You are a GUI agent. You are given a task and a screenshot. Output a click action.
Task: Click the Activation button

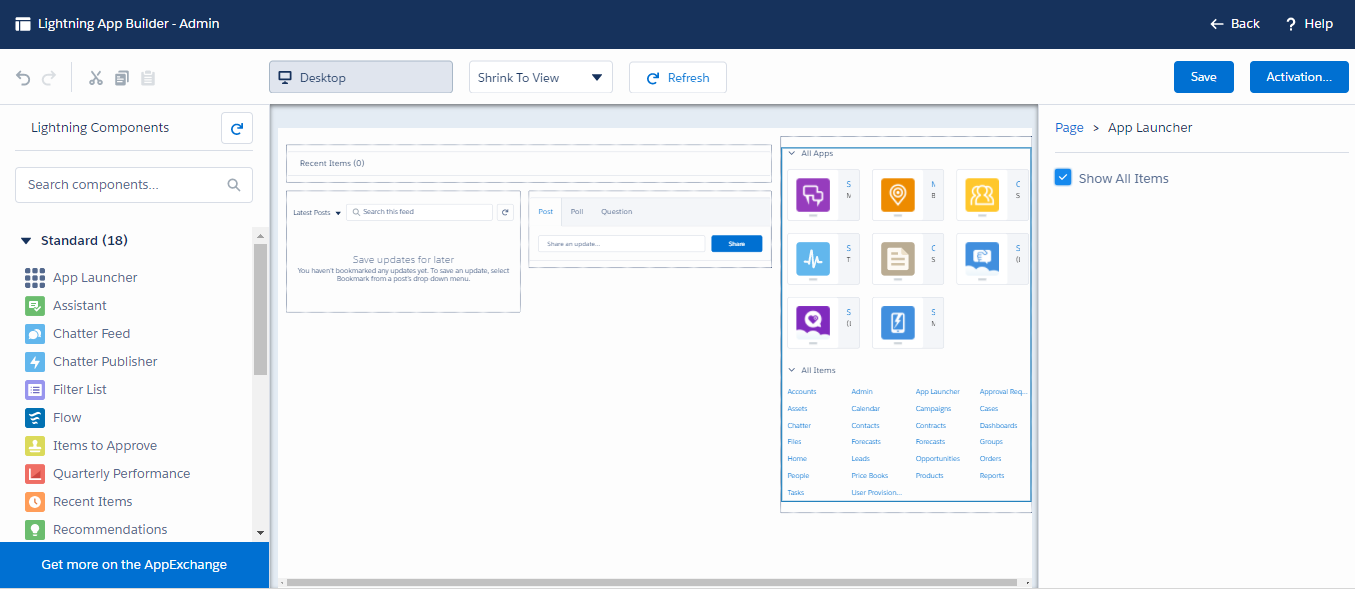click(x=1298, y=77)
